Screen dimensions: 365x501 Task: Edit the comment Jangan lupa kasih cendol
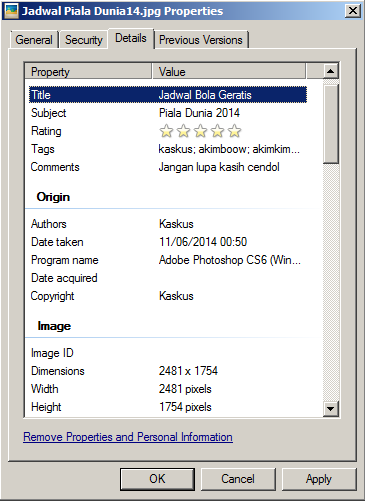pos(219,167)
